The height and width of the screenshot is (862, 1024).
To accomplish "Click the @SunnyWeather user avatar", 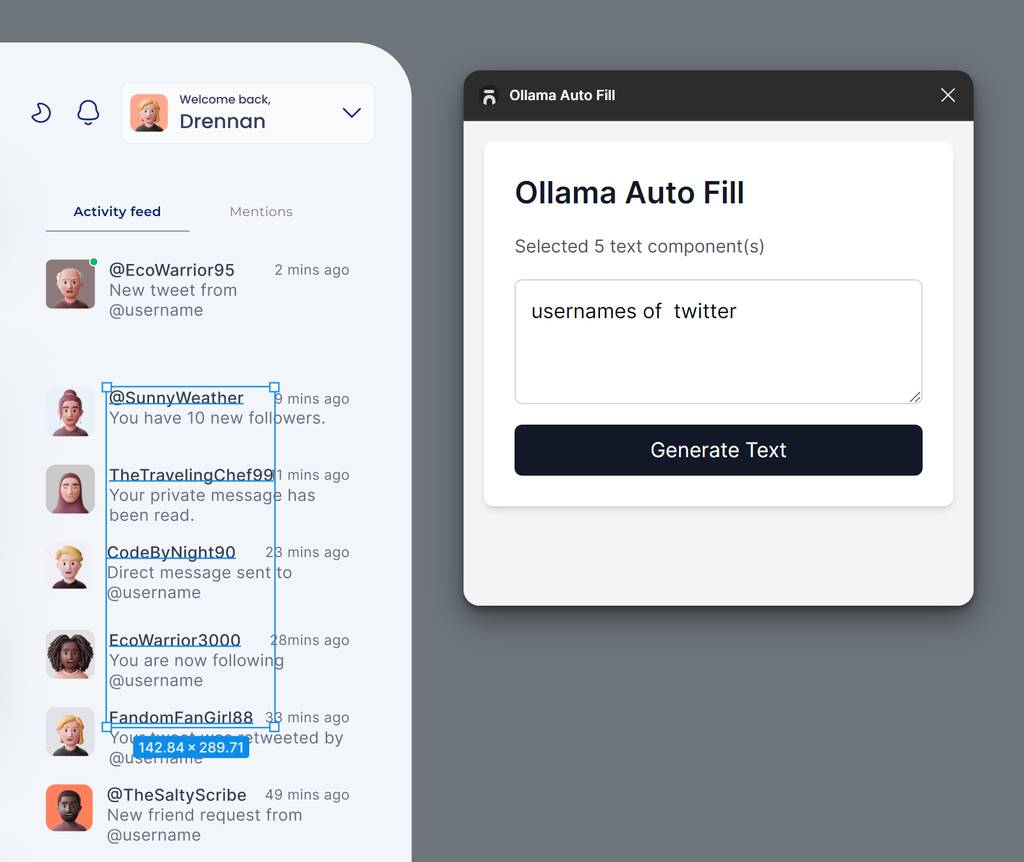I will [70, 412].
